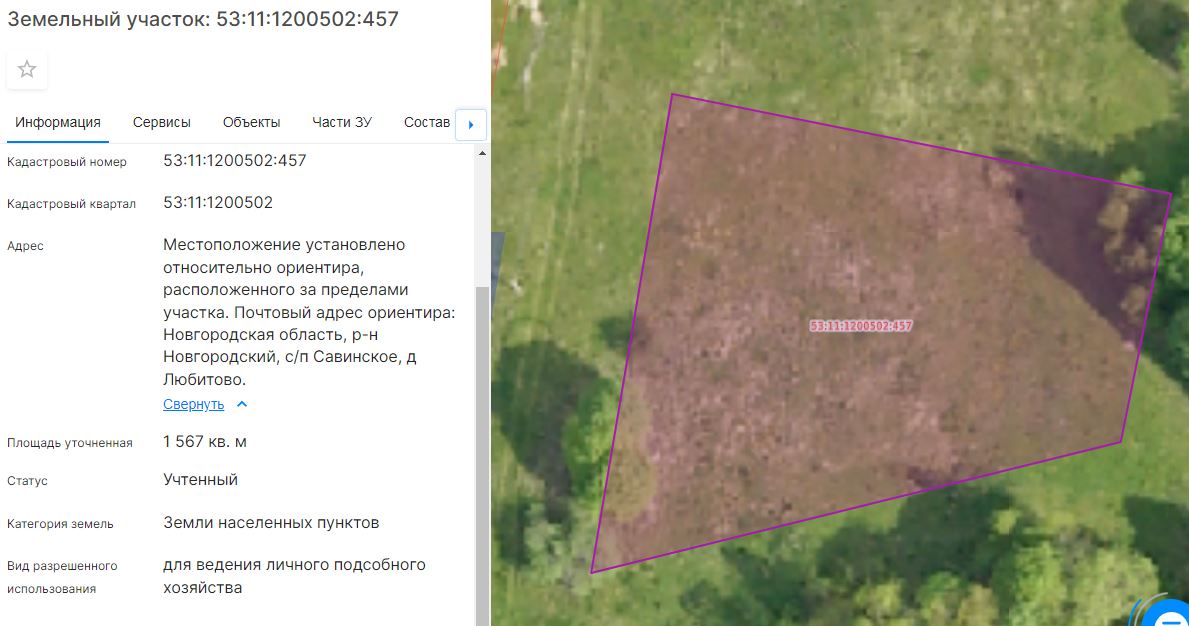Click the Вид разрешенного использования label
Viewport: 1189px width, 626px height.
[62, 577]
